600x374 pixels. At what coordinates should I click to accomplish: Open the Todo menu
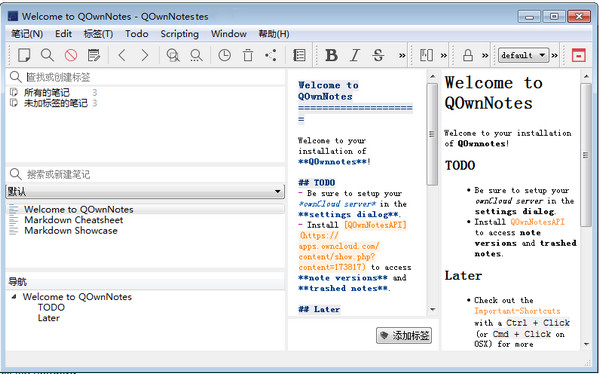click(137, 34)
